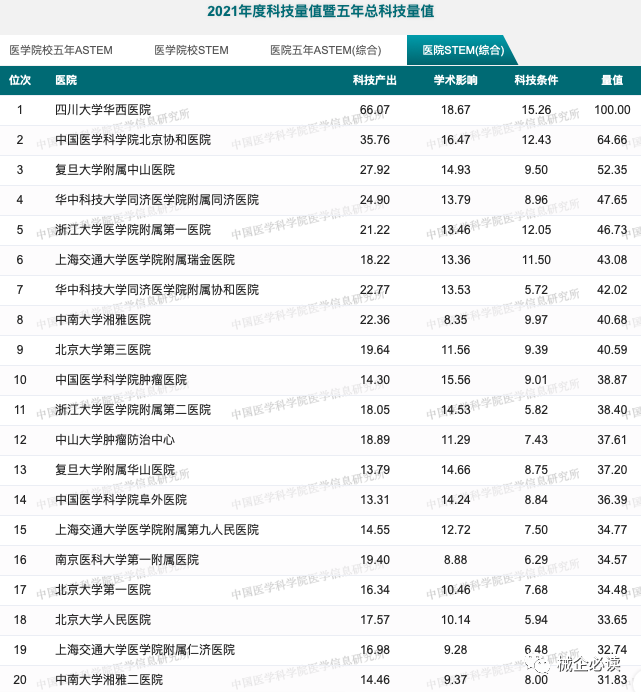Click the 8.88 学术影响 value
Viewport: 641px width, 692px height.
click(x=456, y=560)
